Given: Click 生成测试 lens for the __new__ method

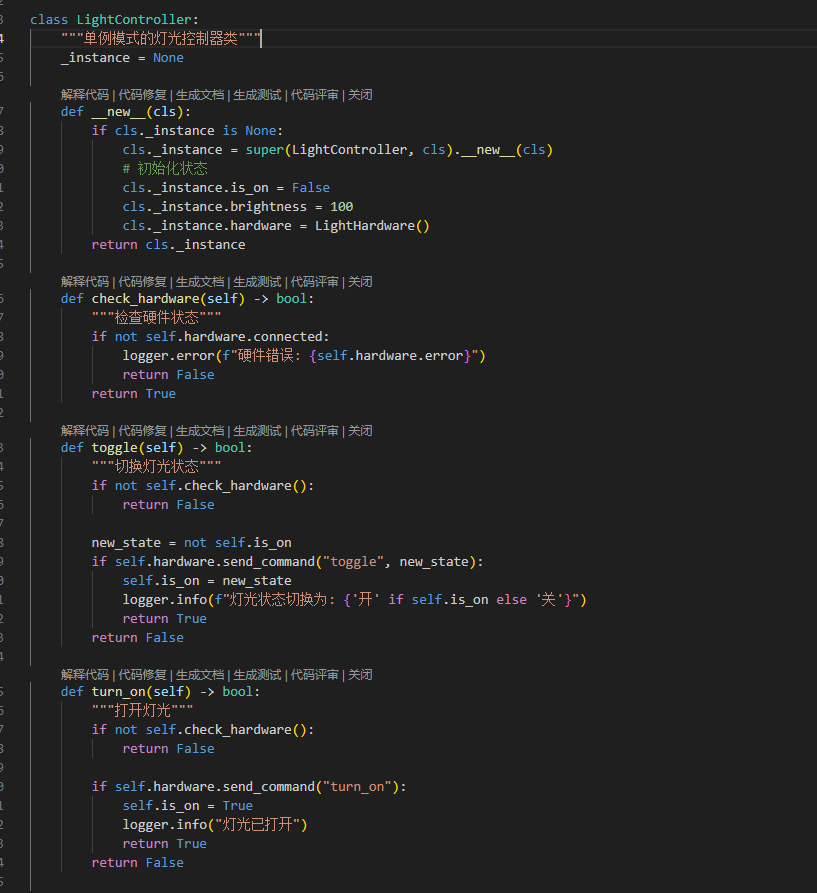Looking at the screenshot, I should point(257,95).
